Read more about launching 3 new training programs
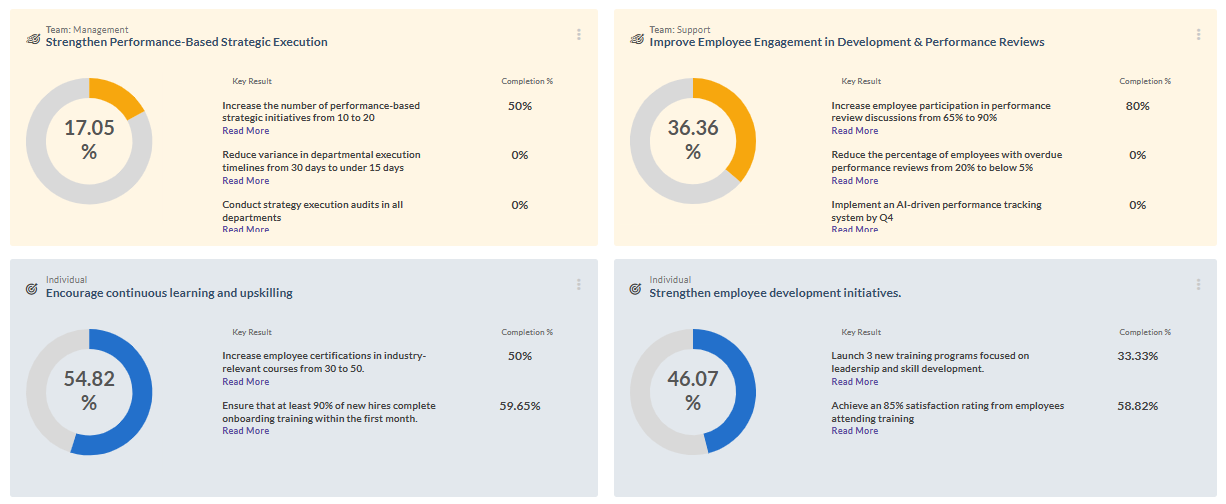 pos(855,382)
